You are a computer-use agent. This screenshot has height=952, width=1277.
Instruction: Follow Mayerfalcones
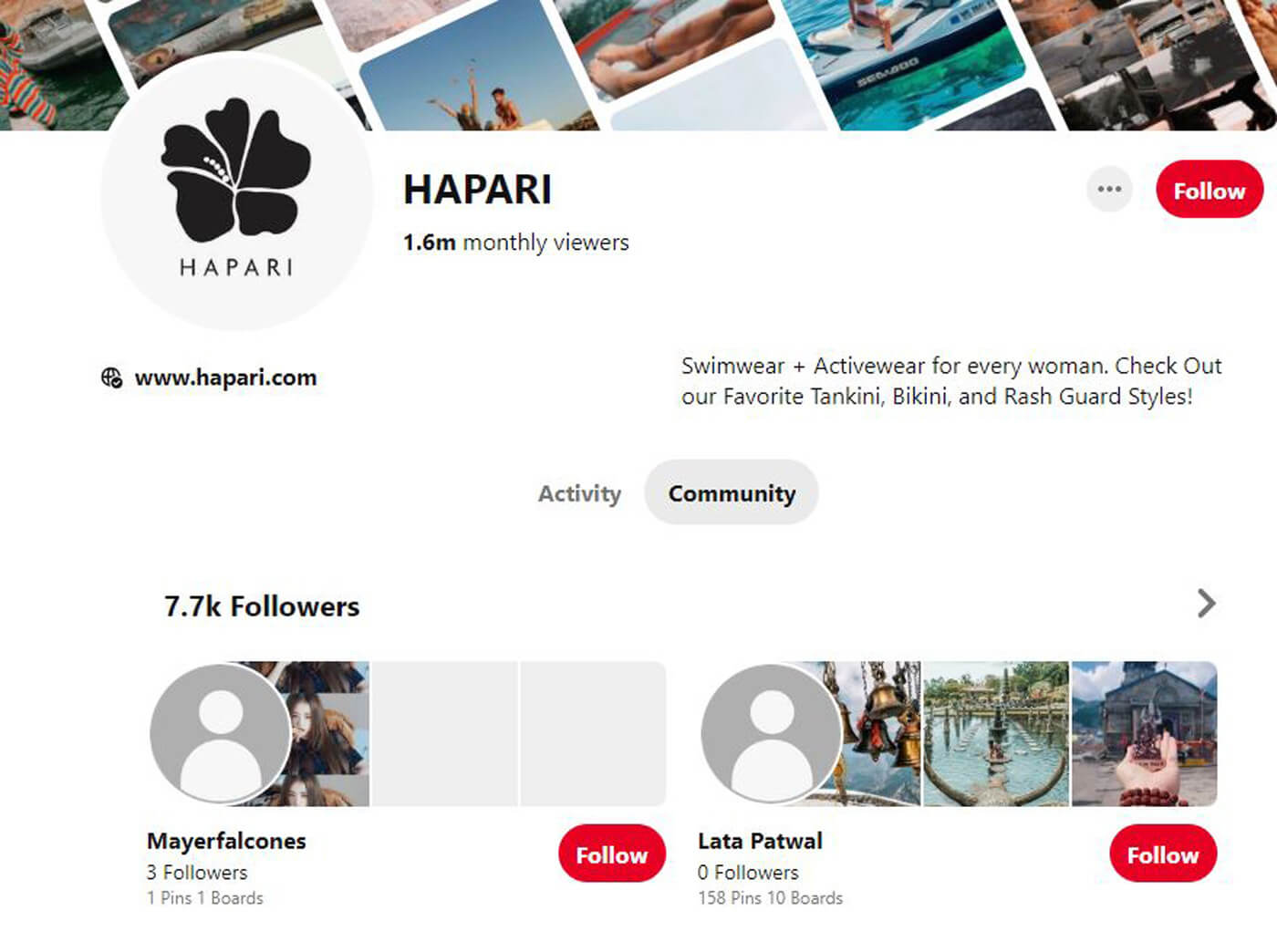(x=612, y=854)
